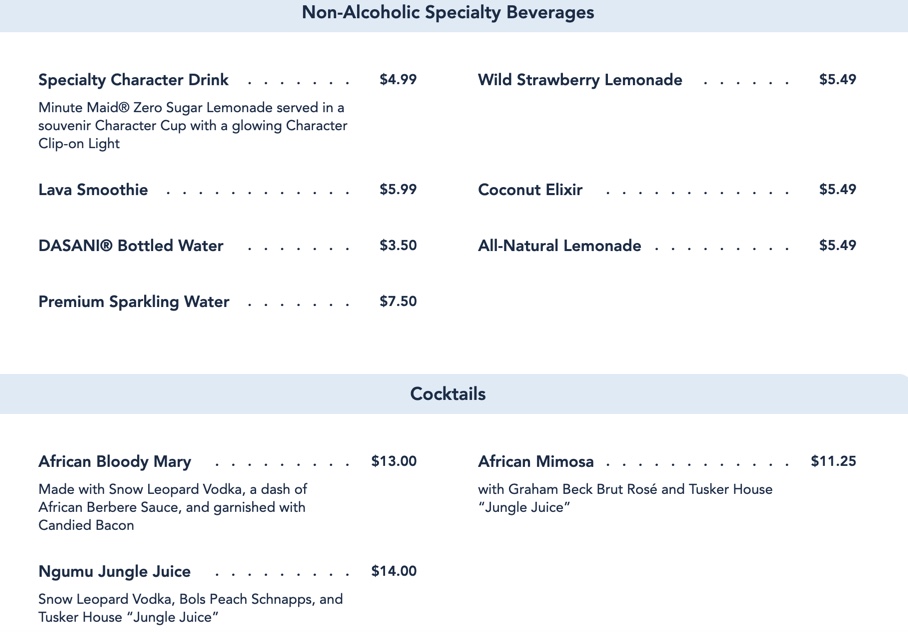Select the Wild Strawberry Lemonade item

coord(580,80)
